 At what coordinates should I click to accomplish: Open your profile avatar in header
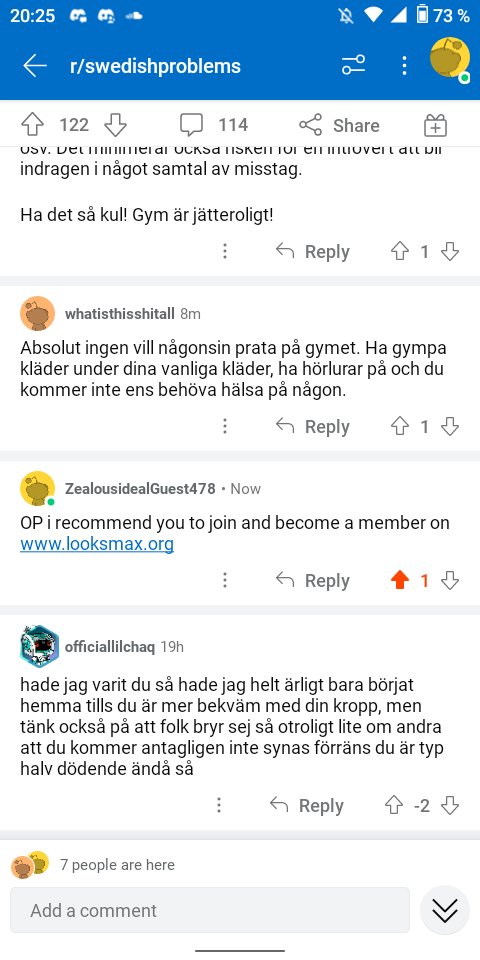tap(450, 60)
